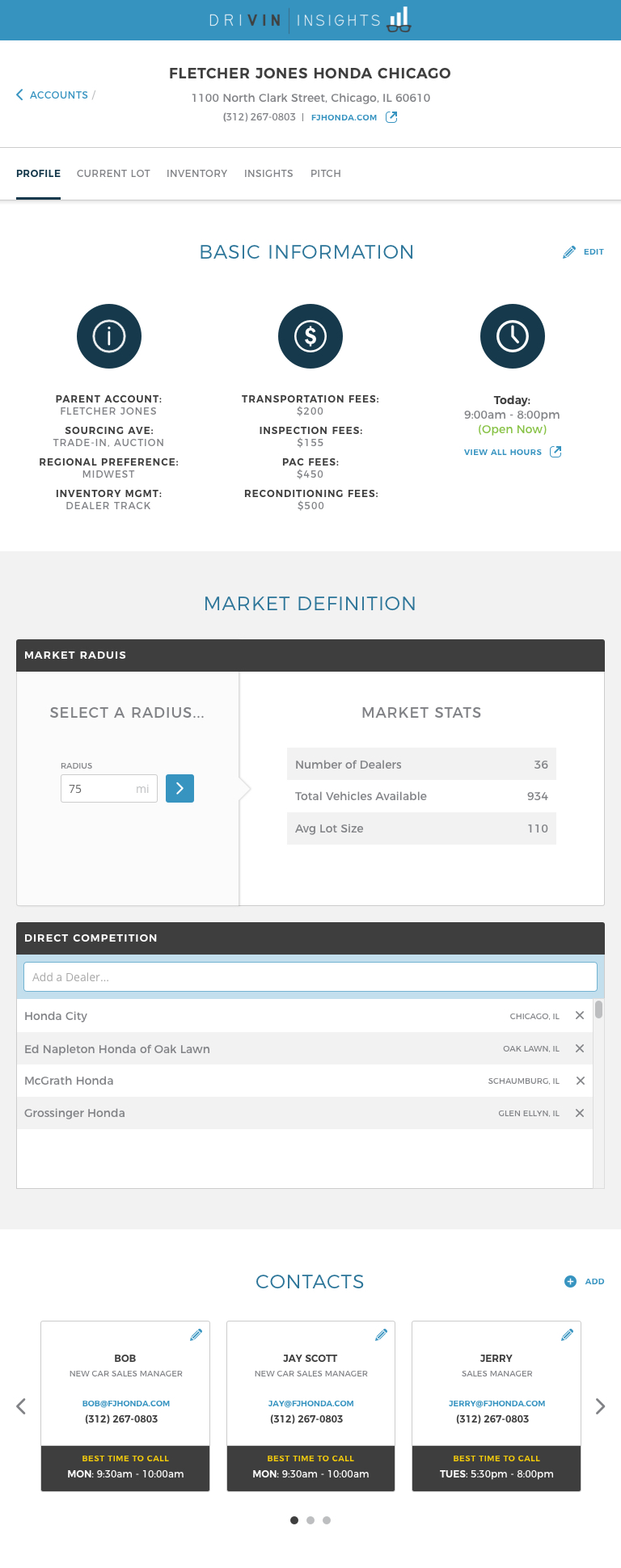This screenshot has height=1568, width=621.
Task: Submit radius with the blue arrow button
Action: coord(180,788)
